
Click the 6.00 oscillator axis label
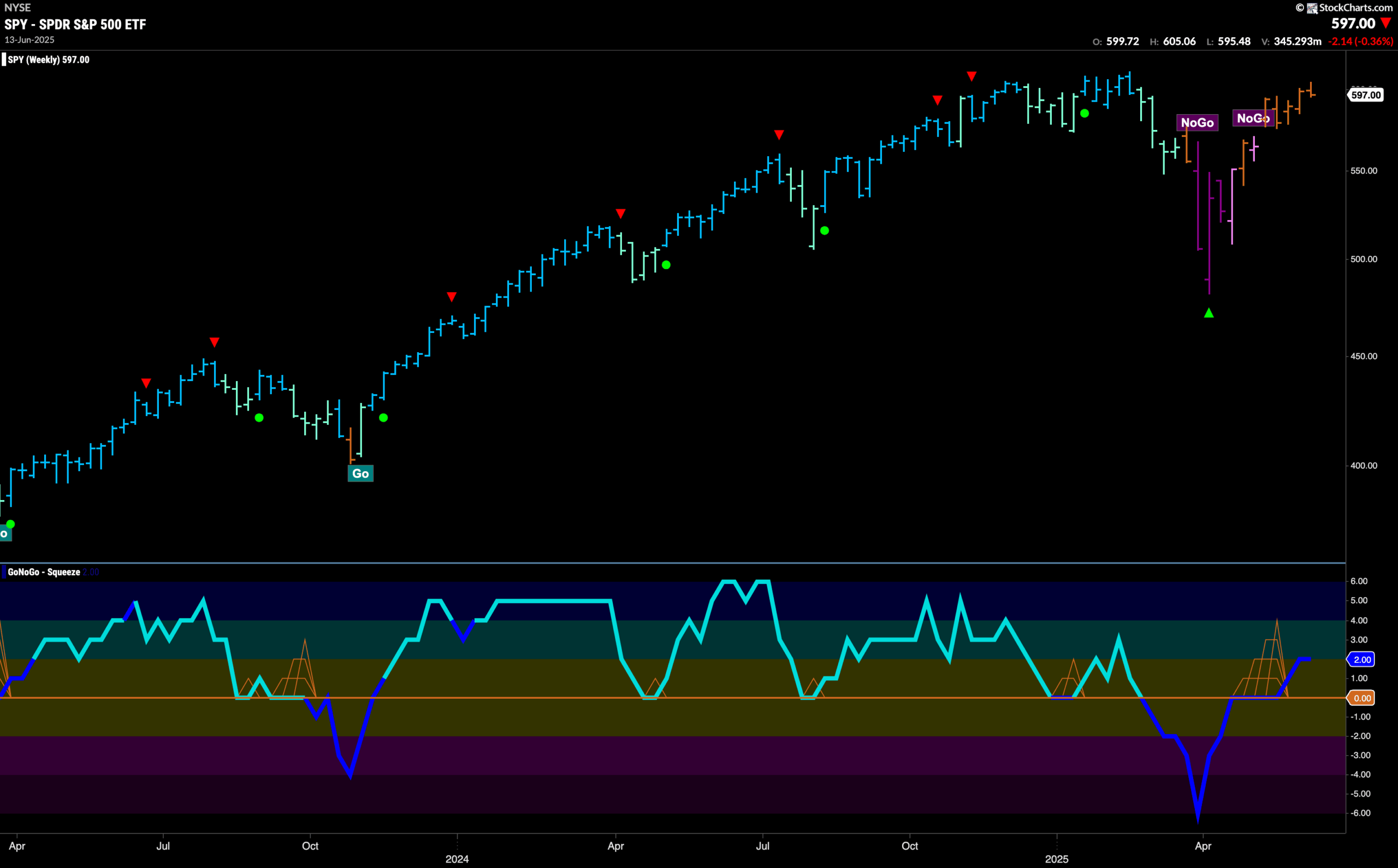click(x=1359, y=581)
